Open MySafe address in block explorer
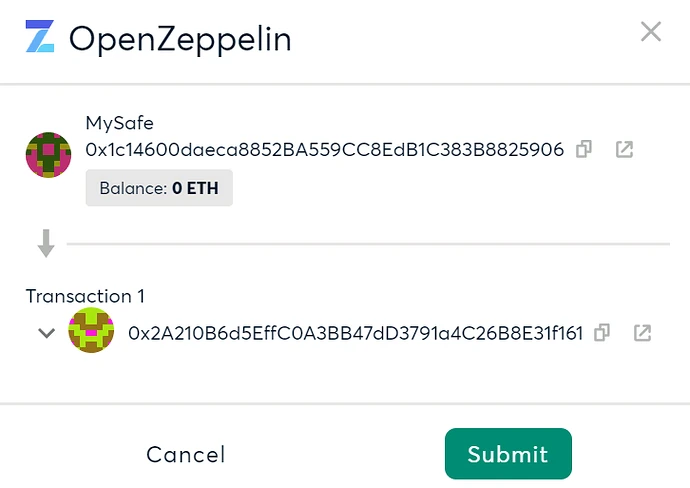The width and height of the screenshot is (690, 488). tap(624, 150)
